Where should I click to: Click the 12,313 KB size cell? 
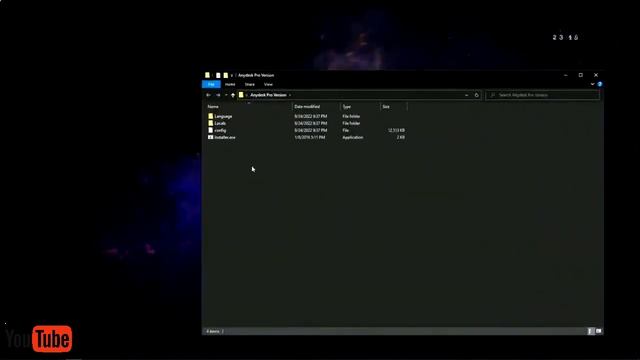point(396,130)
